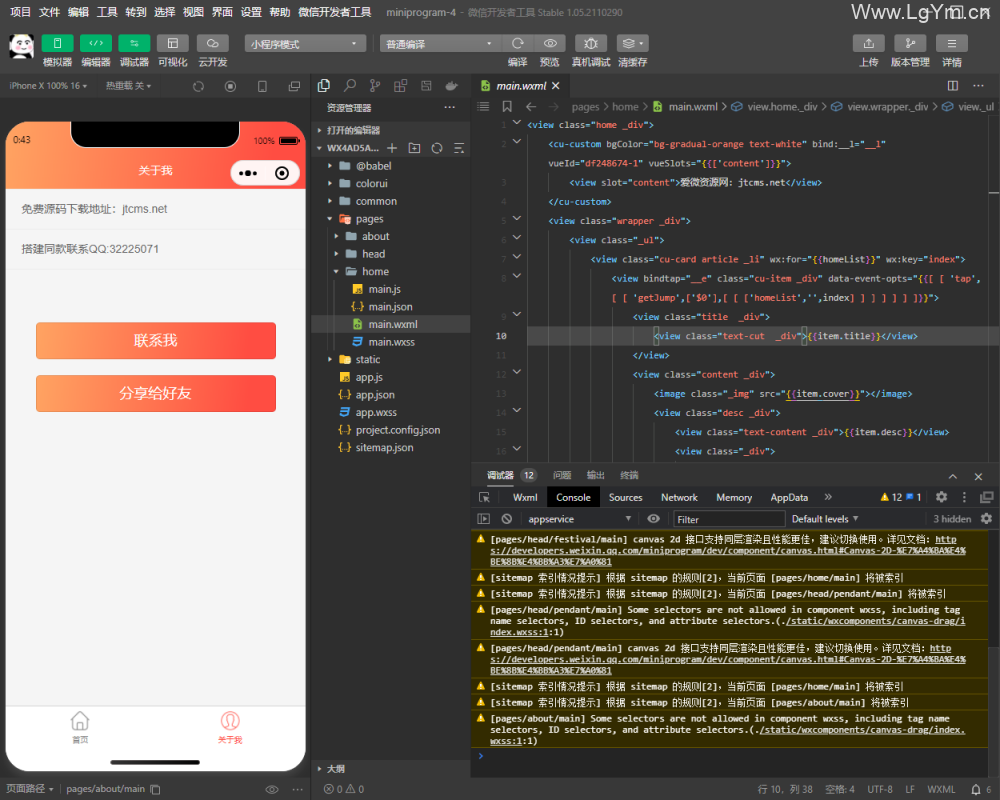Toggle live expression eye in console

tap(654, 519)
